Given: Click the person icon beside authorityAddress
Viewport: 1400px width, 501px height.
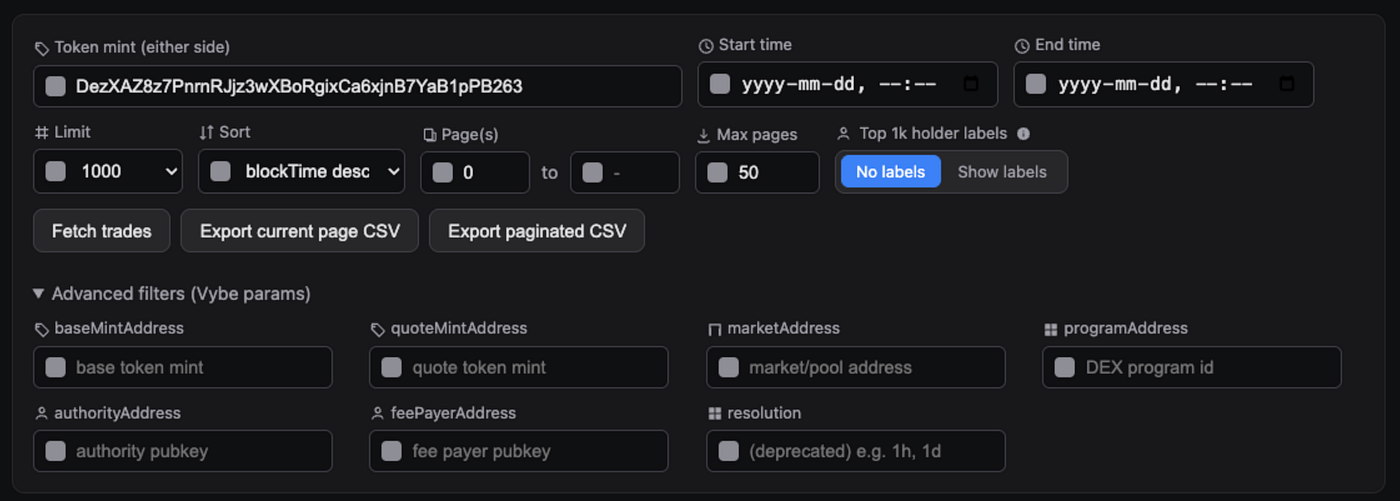Looking at the screenshot, I should click(41, 413).
